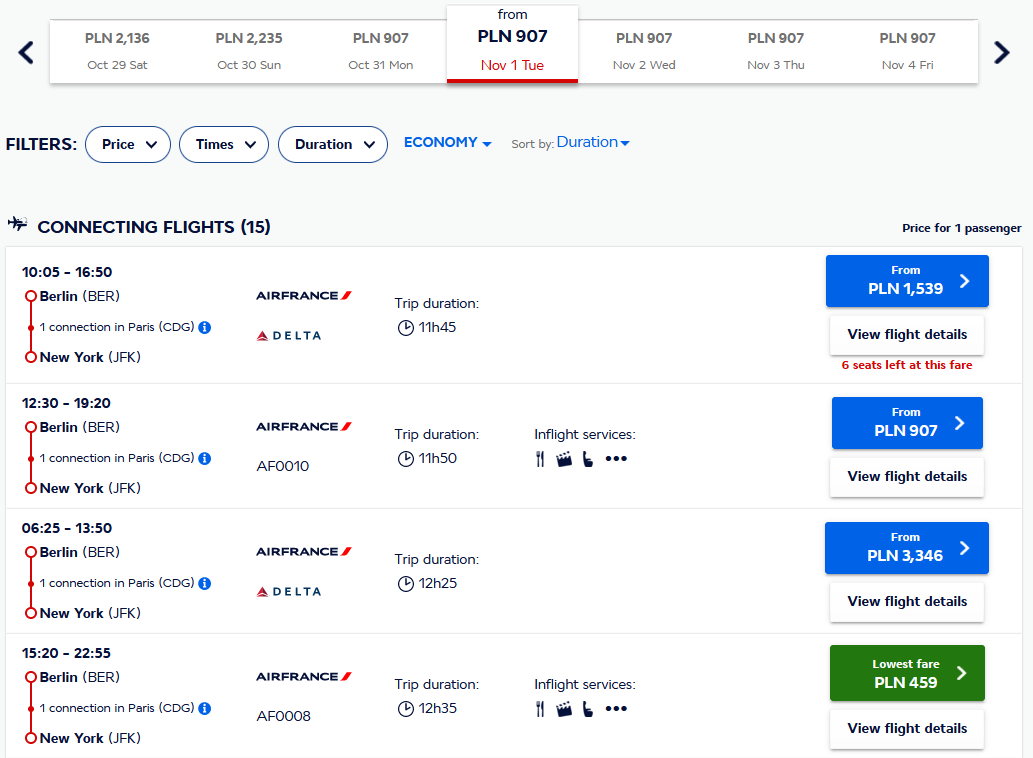Click the 06:25 - 13:50 flight time

[67, 528]
